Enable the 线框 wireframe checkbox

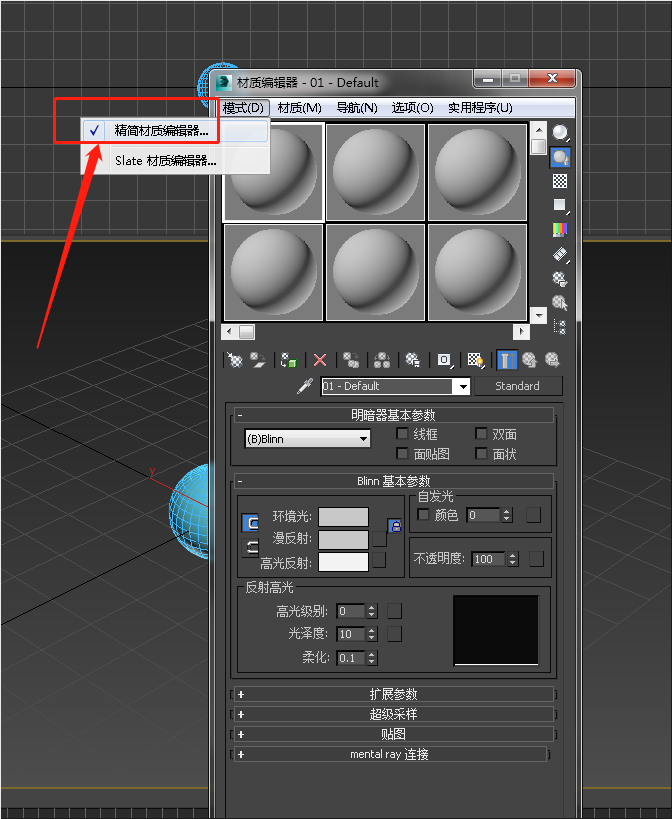tap(402, 434)
